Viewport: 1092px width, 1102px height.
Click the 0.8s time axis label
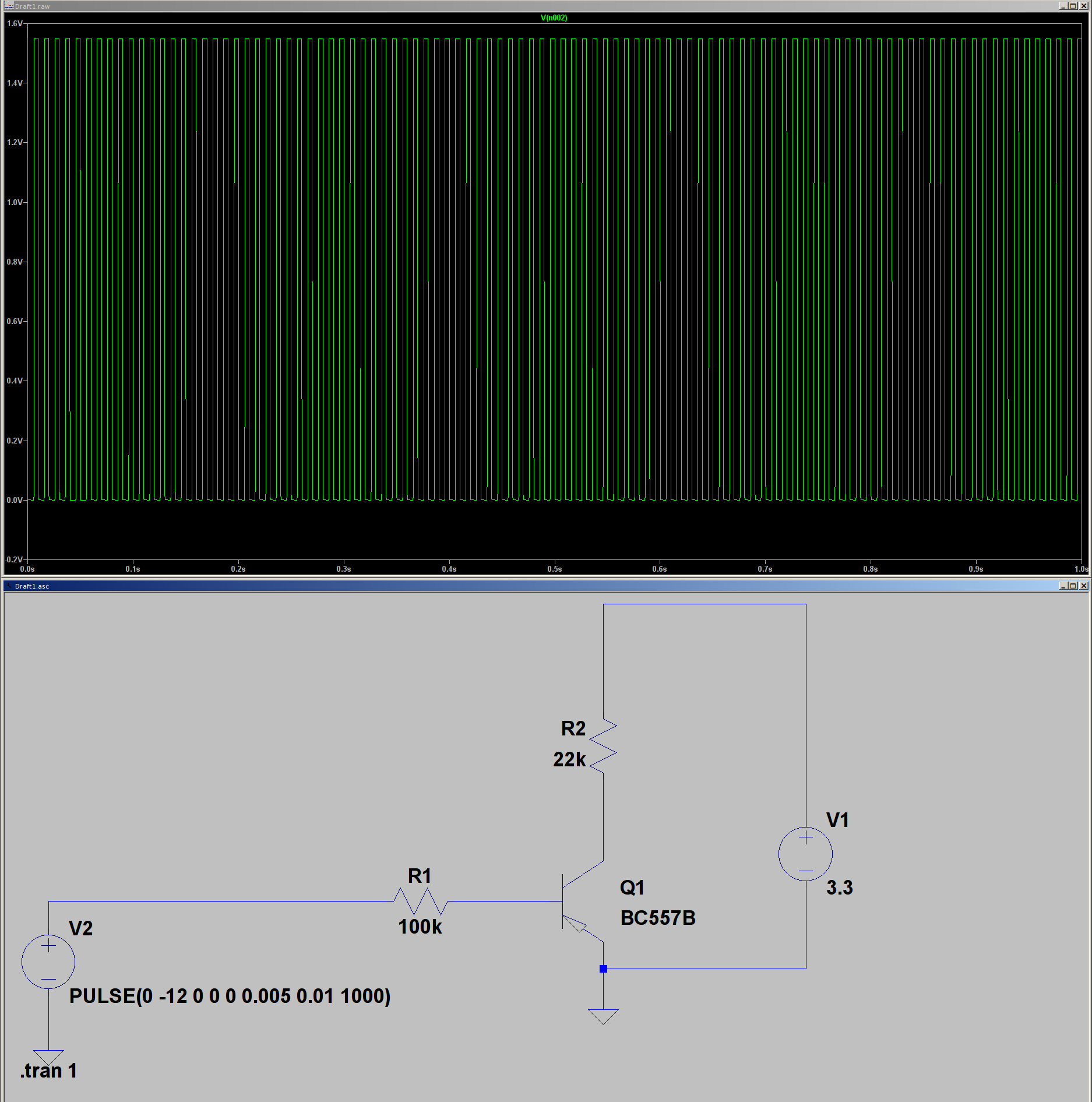click(871, 569)
